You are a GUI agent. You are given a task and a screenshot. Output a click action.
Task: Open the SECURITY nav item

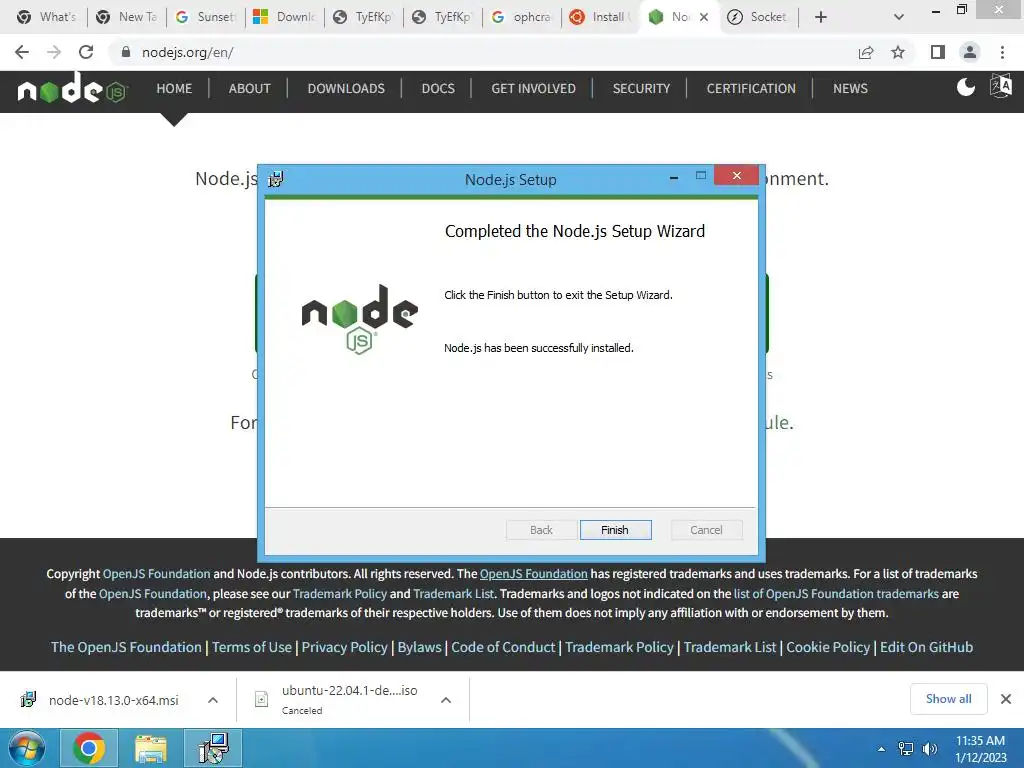[641, 88]
